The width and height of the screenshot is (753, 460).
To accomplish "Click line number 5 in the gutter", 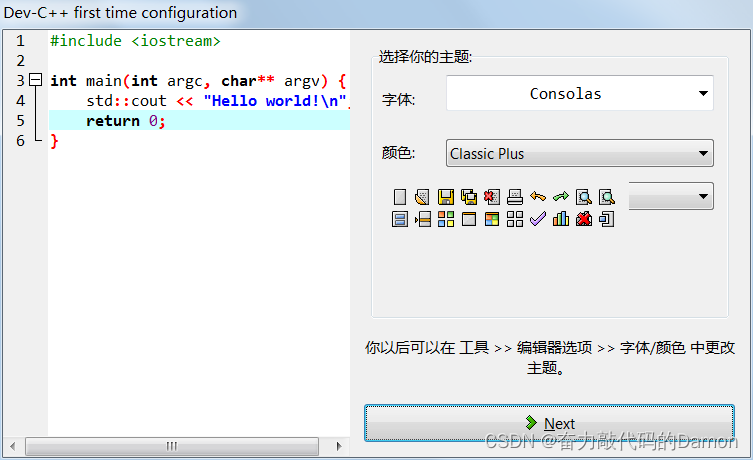I will [20, 121].
